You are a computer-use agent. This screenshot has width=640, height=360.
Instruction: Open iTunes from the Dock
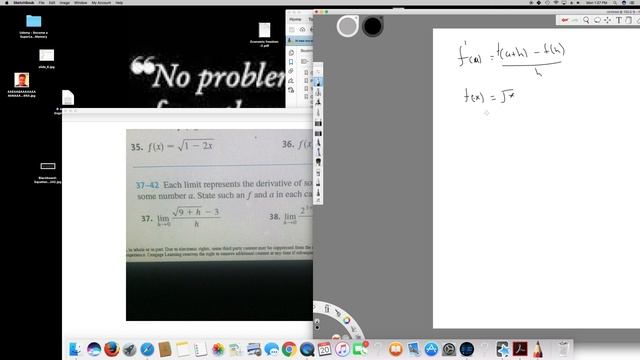pos(342,349)
